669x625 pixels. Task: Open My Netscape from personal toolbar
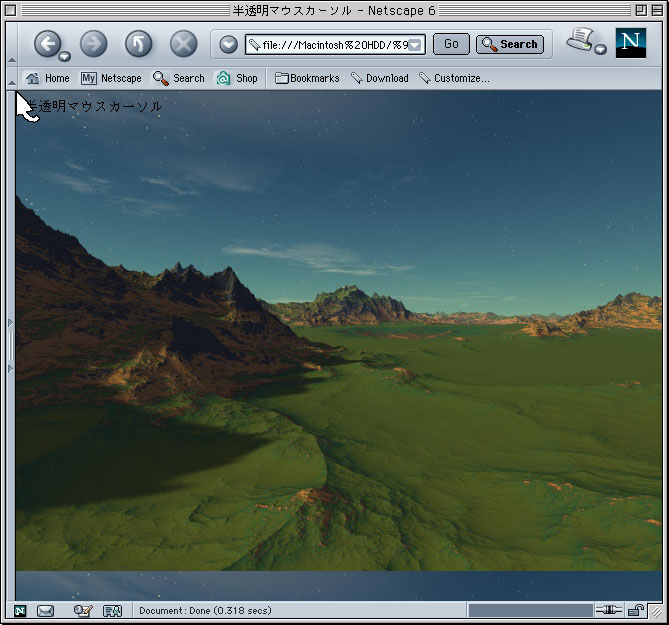pyautogui.click(x=111, y=78)
